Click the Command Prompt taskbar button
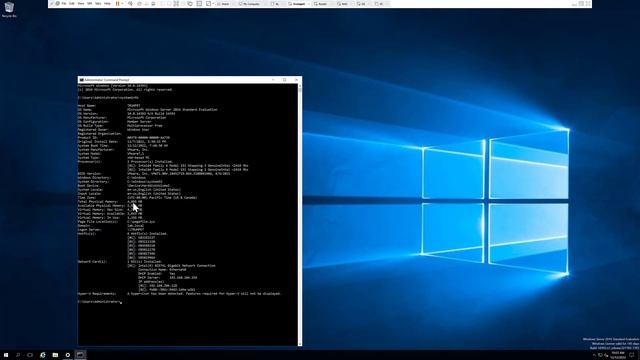640x360 pixels. point(80,355)
